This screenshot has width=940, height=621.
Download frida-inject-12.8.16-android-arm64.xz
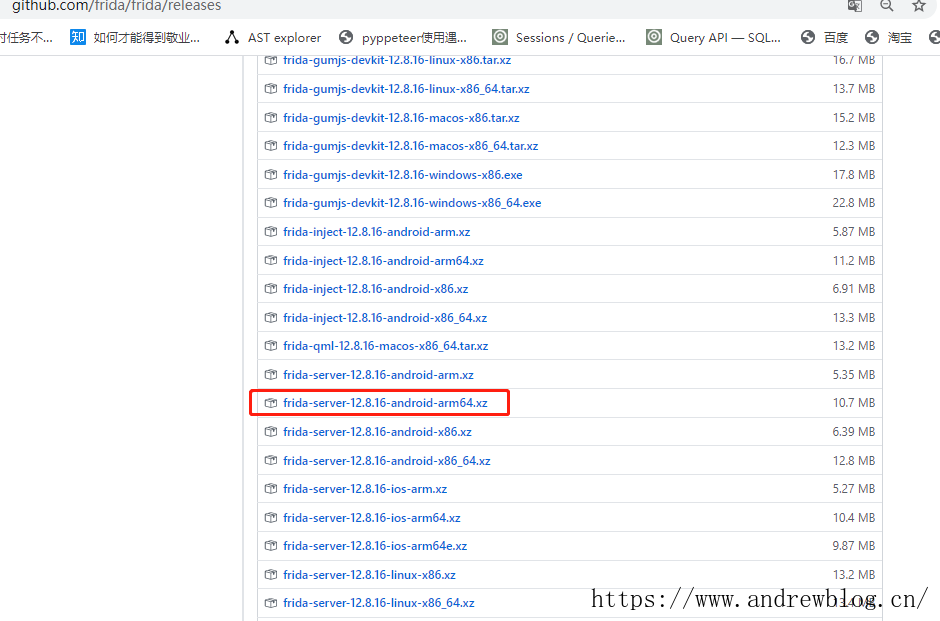click(383, 261)
